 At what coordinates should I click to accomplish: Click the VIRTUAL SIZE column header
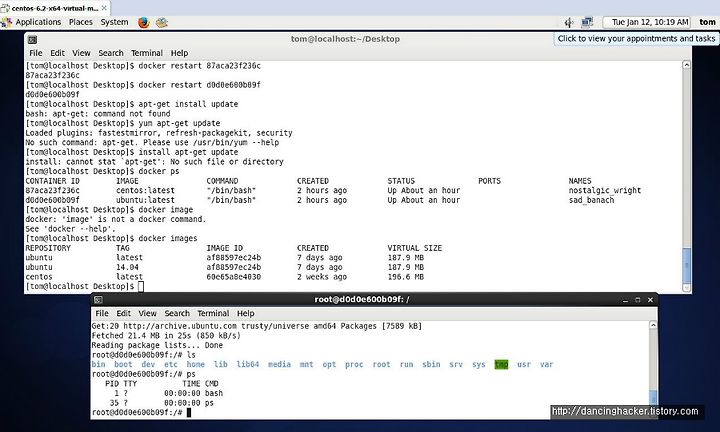415,248
